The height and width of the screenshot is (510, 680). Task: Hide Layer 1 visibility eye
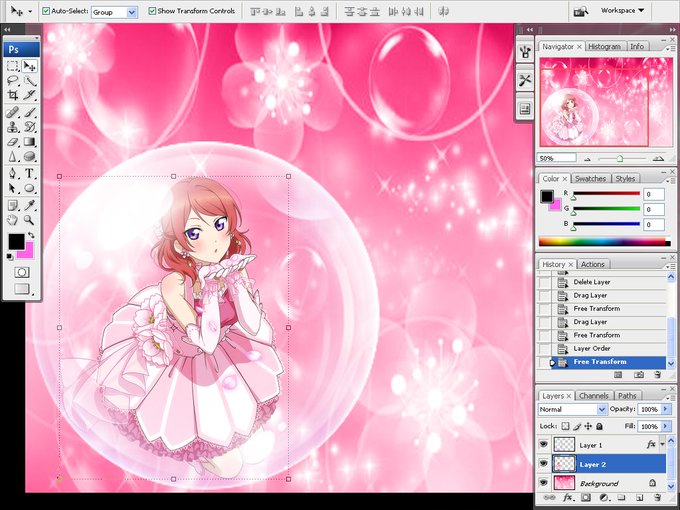click(543, 444)
